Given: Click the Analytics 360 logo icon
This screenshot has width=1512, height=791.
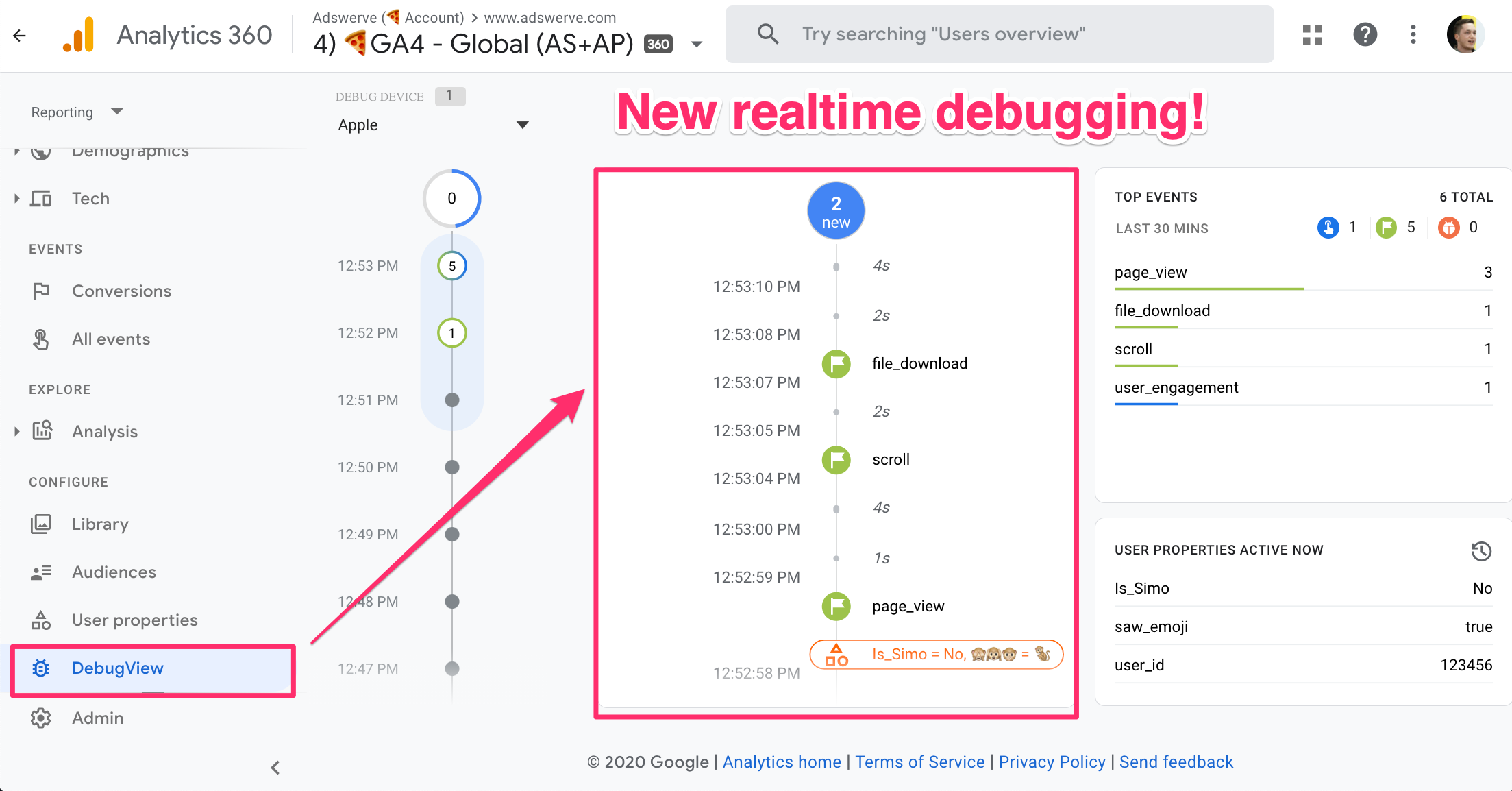Looking at the screenshot, I should point(79,35).
